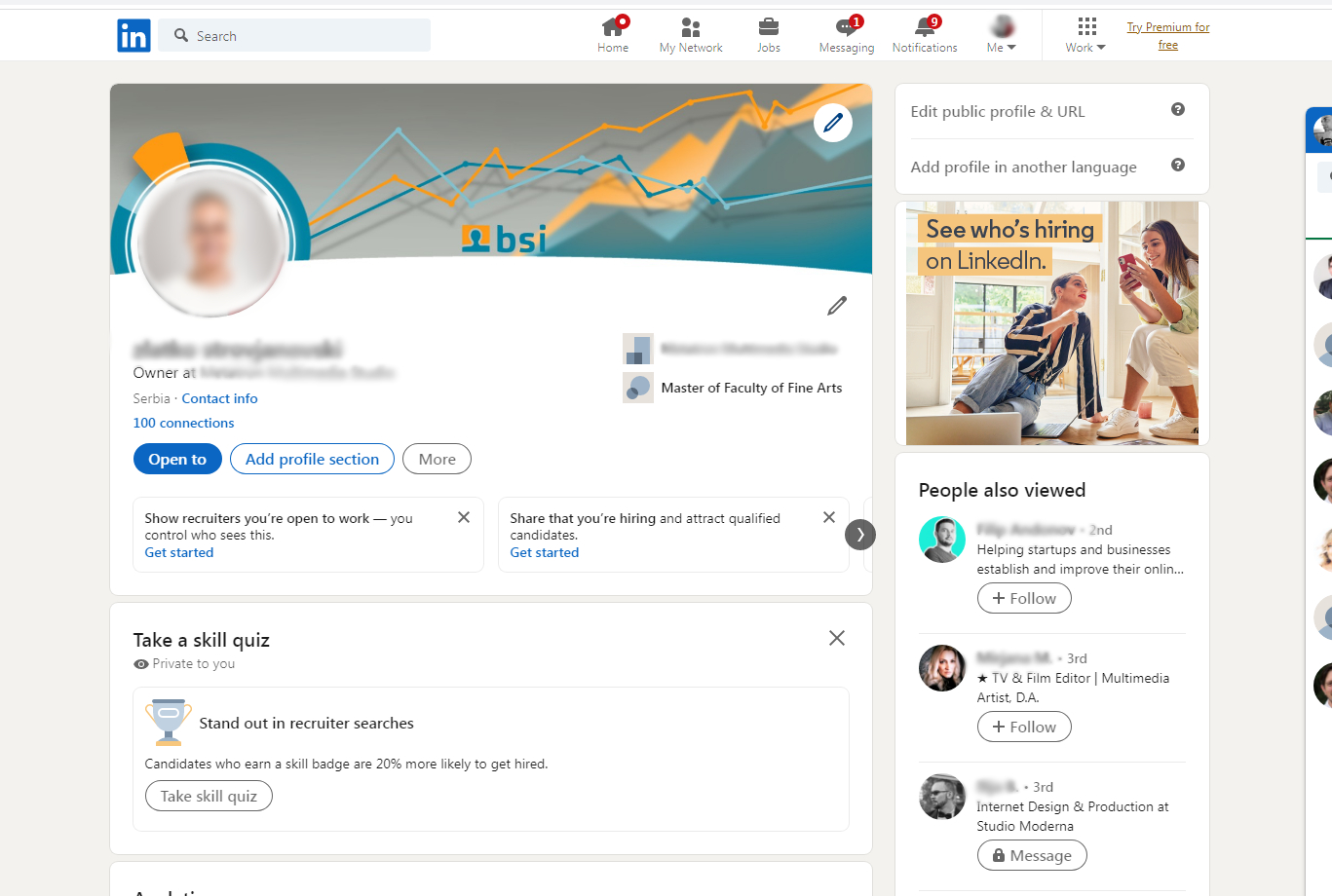Click Take skill quiz button
The width and height of the screenshot is (1332, 896).
(209, 796)
